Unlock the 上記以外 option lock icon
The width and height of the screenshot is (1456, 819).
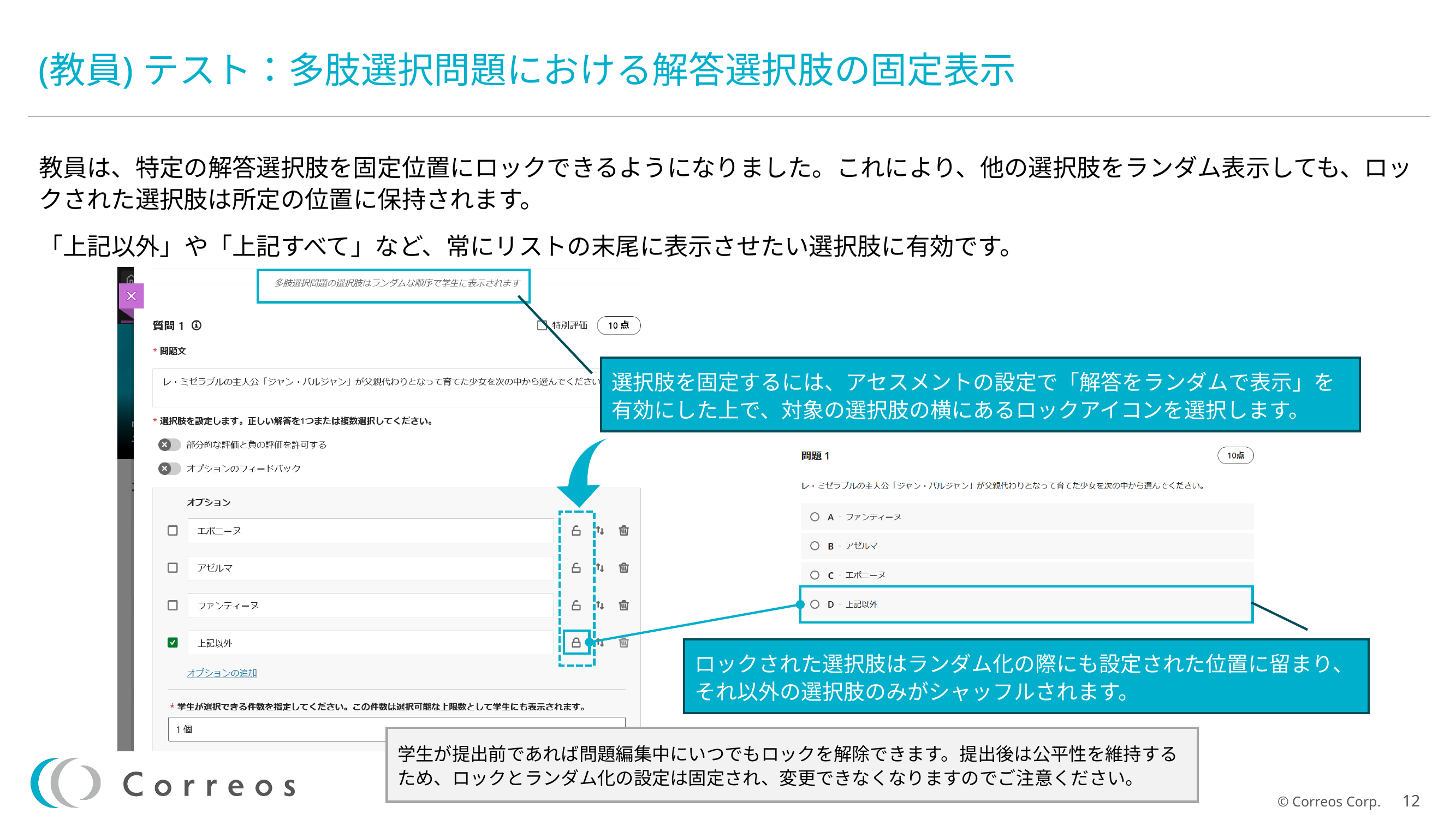576,643
